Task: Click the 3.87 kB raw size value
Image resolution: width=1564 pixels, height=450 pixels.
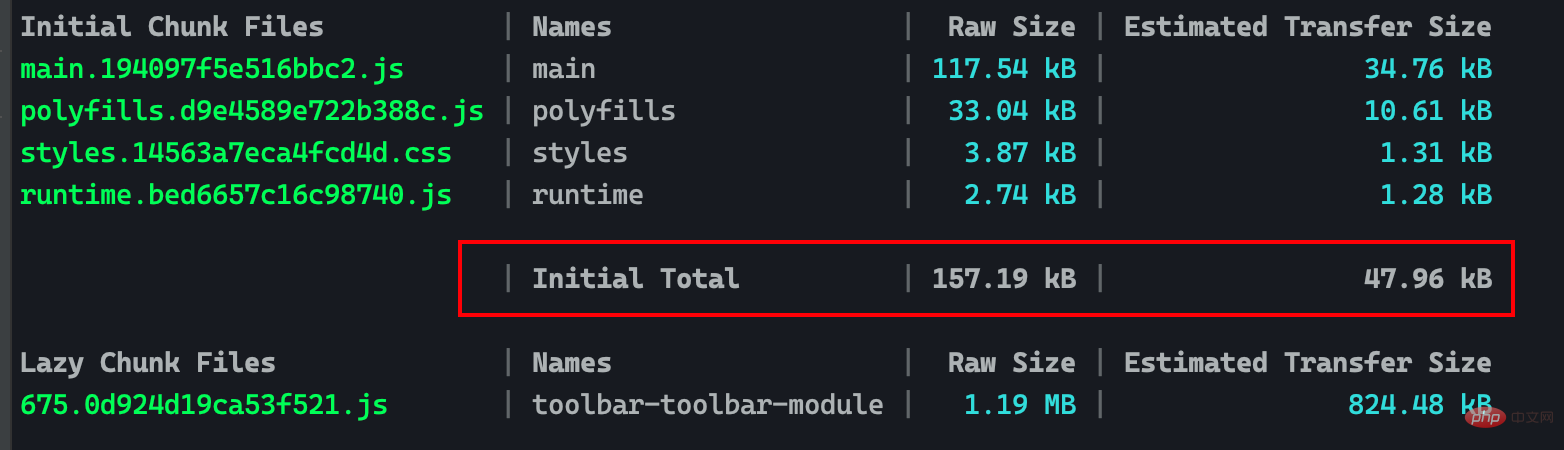Action: 1020,153
